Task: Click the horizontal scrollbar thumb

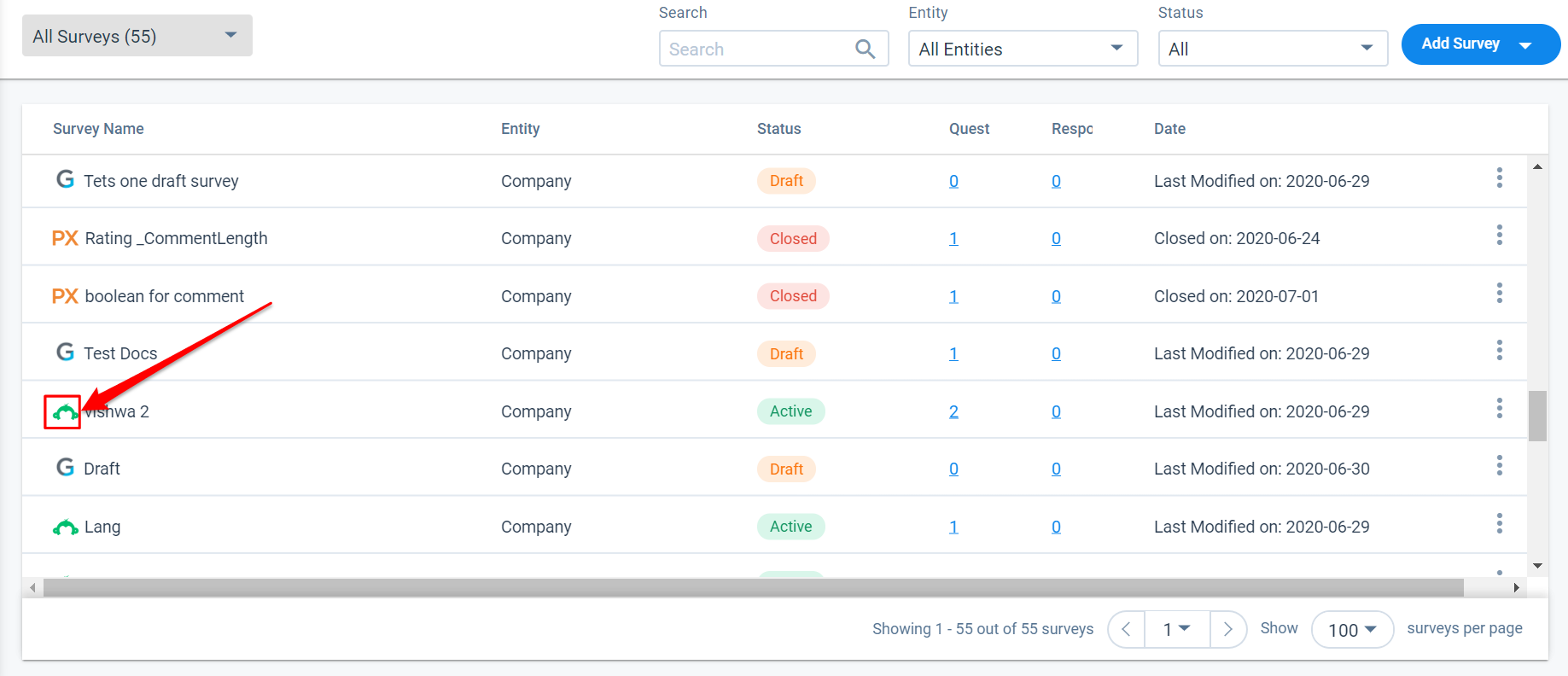Action: (754, 587)
